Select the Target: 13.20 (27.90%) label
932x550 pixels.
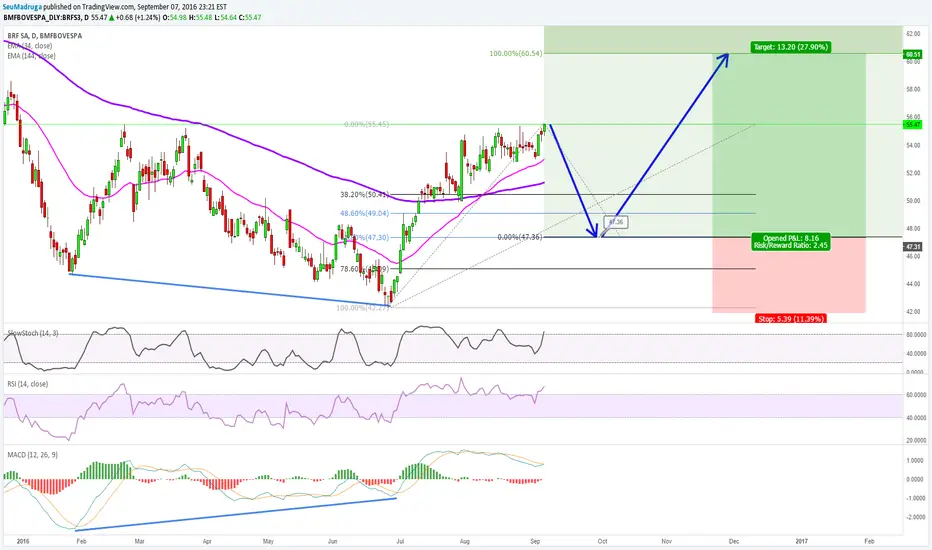coord(791,47)
